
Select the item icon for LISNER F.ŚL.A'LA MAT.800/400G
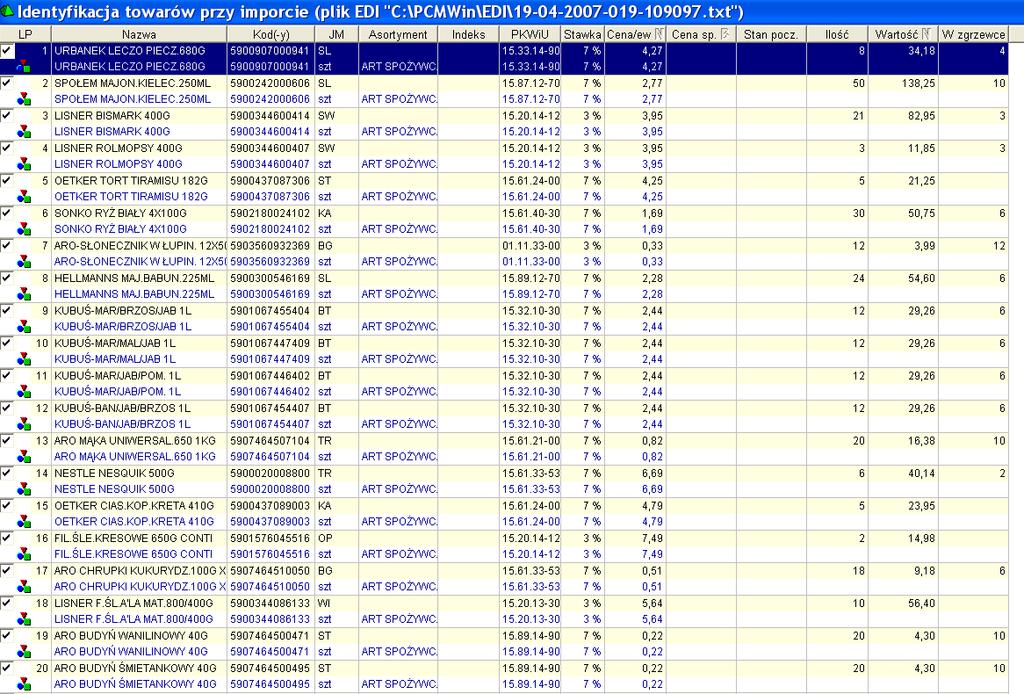[x=24, y=619]
